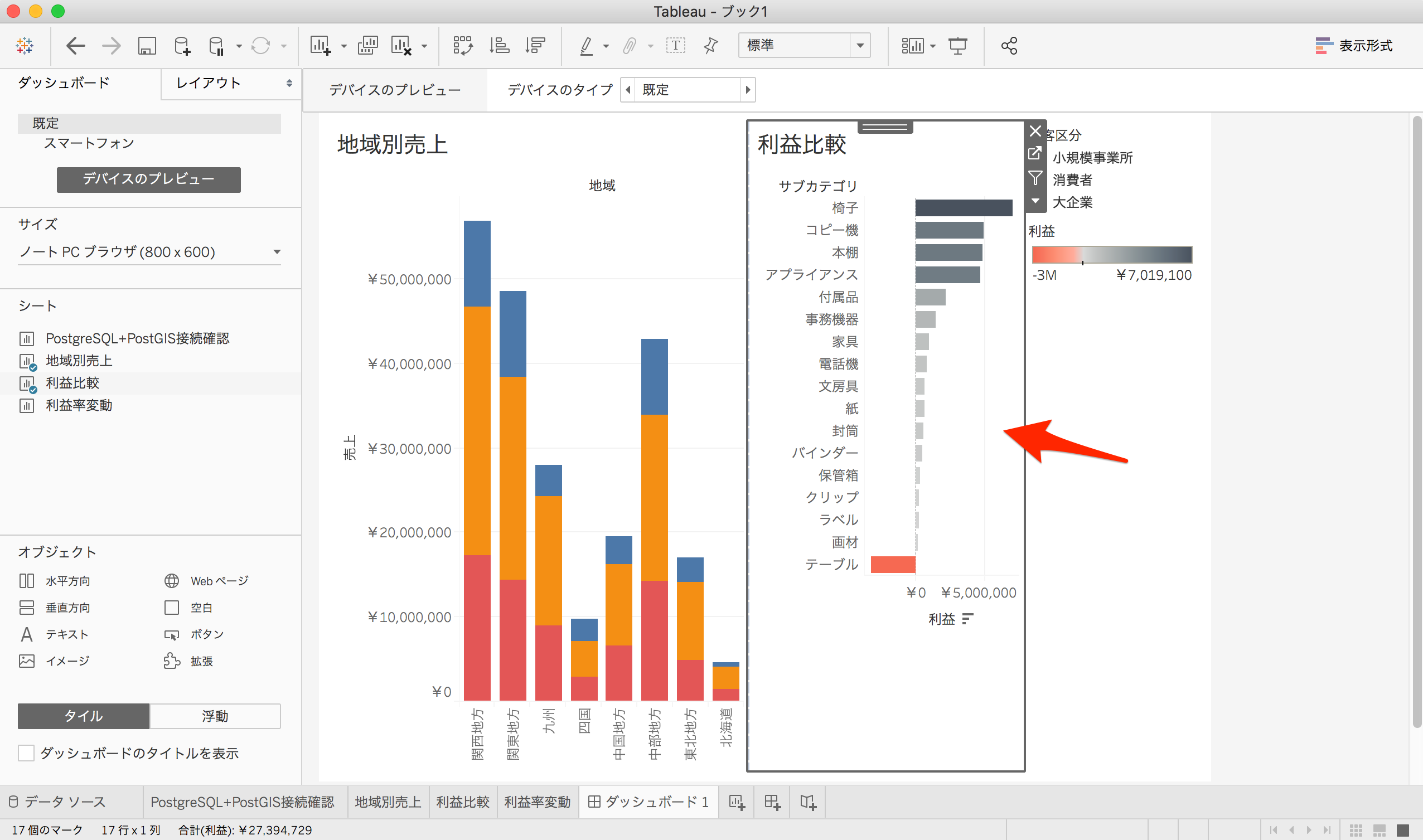1423x840 pixels.
Task: Sort descending using the toolbar icon
Action: click(x=535, y=45)
